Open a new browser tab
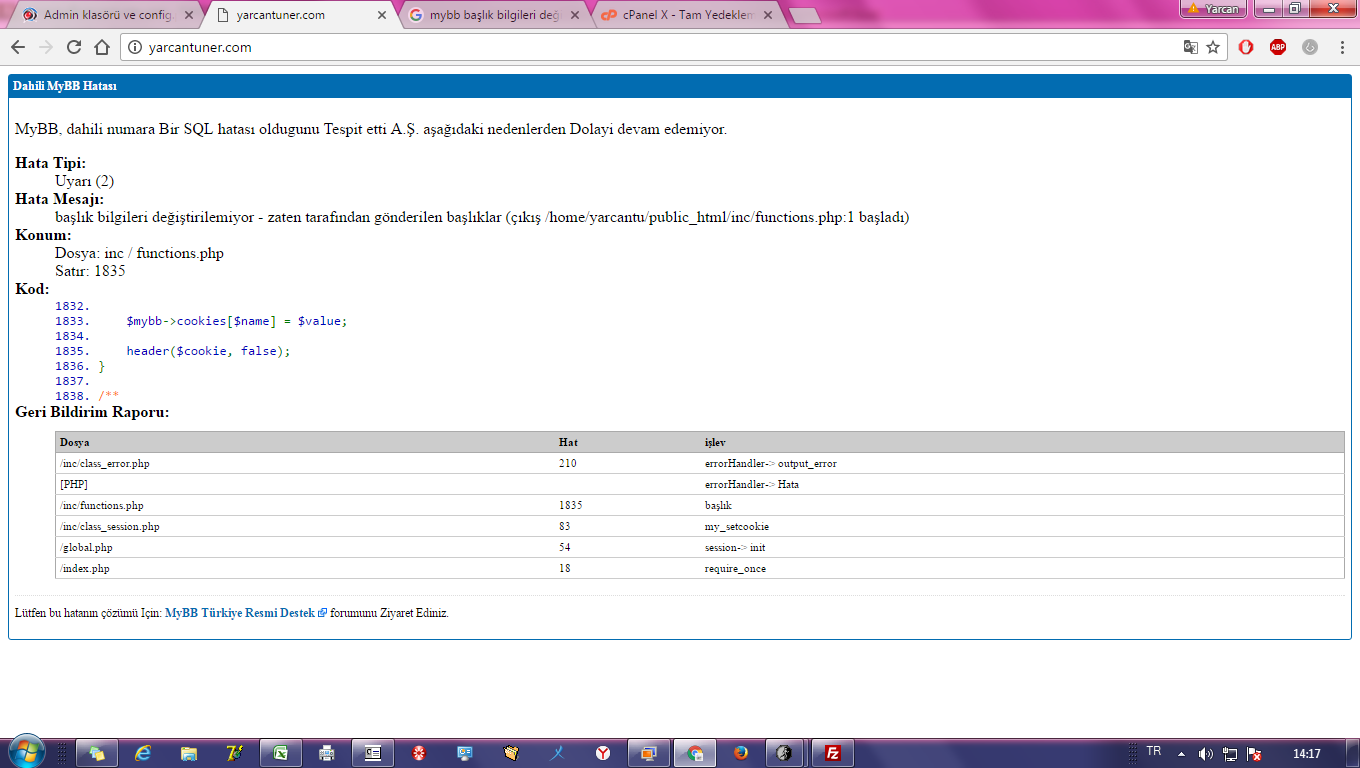This screenshot has height=768, width=1360. (x=805, y=15)
